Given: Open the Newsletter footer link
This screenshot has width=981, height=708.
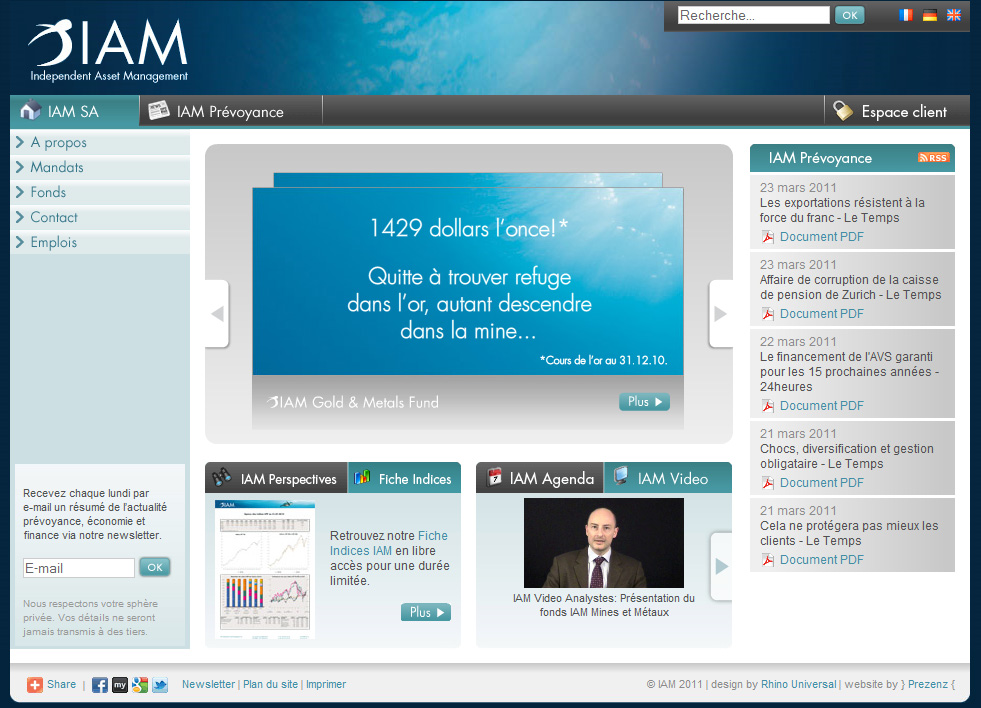Looking at the screenshot, I should pyautogui.click(x=208, y=684).
